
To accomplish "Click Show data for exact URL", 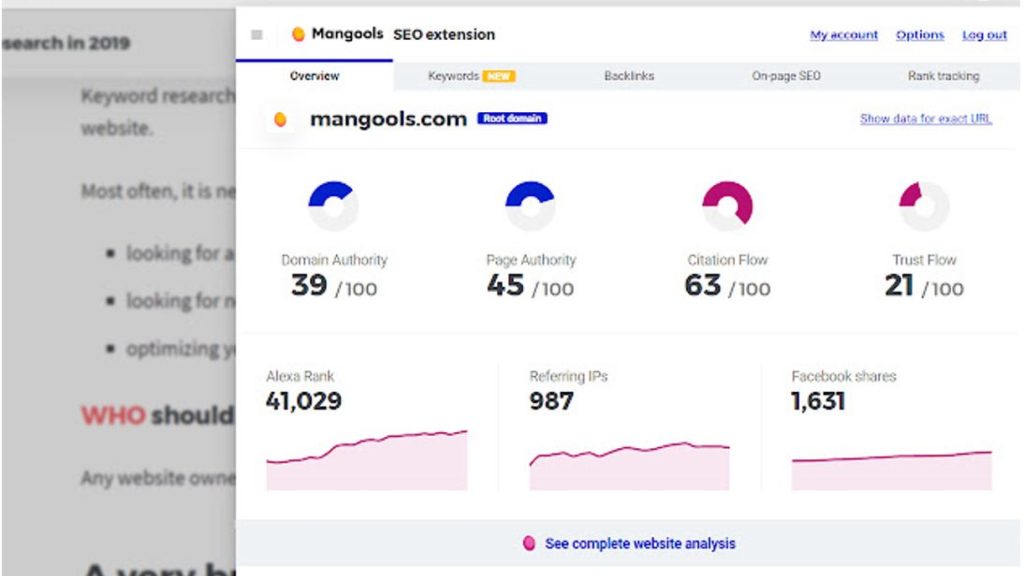I will tap(925, 119).
